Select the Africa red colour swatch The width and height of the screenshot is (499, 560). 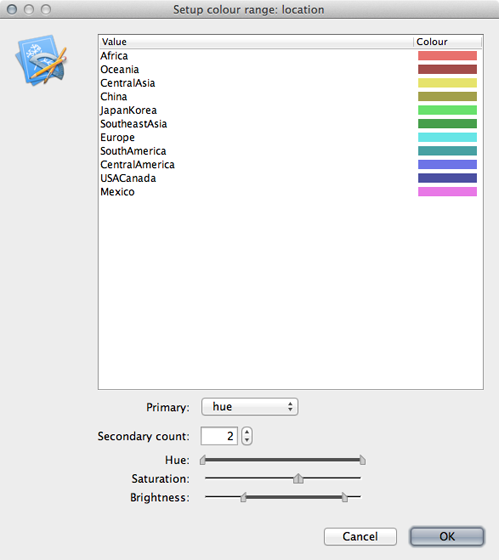447,56
